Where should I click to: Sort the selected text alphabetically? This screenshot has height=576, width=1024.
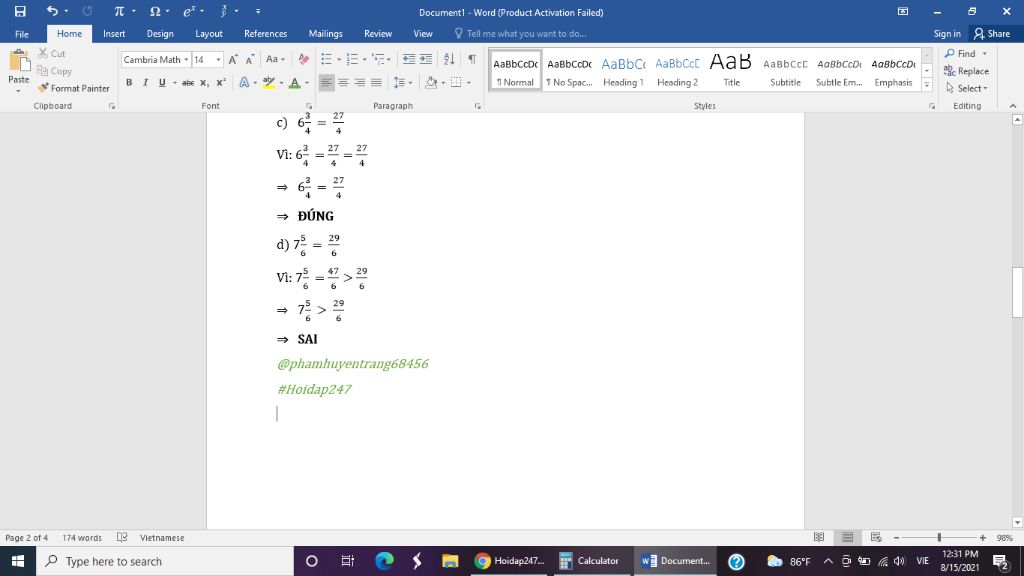[x=449, y=59]
